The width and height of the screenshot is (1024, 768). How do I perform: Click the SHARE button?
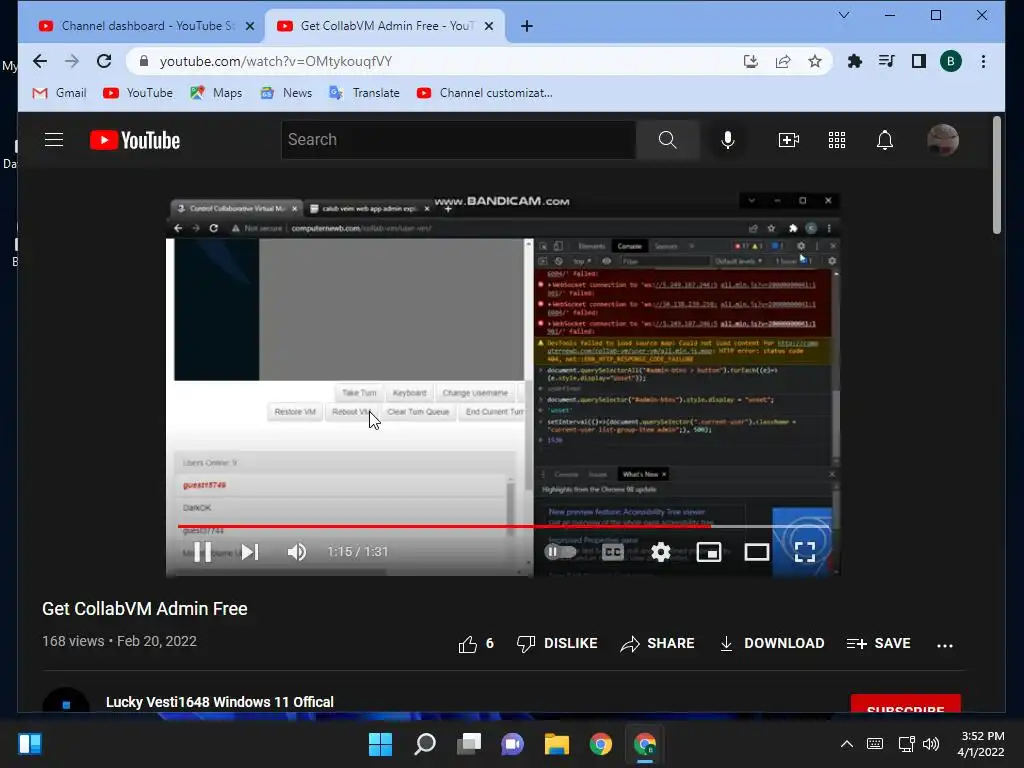pyautogui.click(x=657, y=644)
